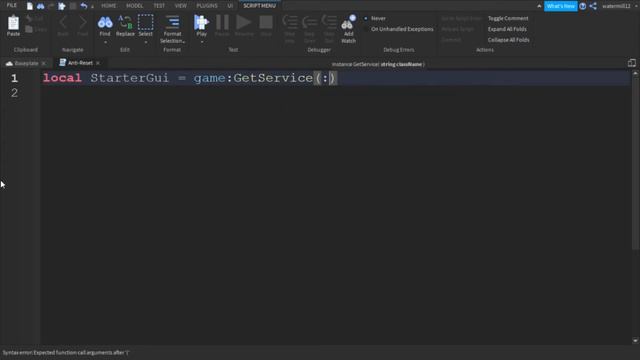Close the Anti-Reset script tab
This screenshot has height=360, width=640.
98,63
